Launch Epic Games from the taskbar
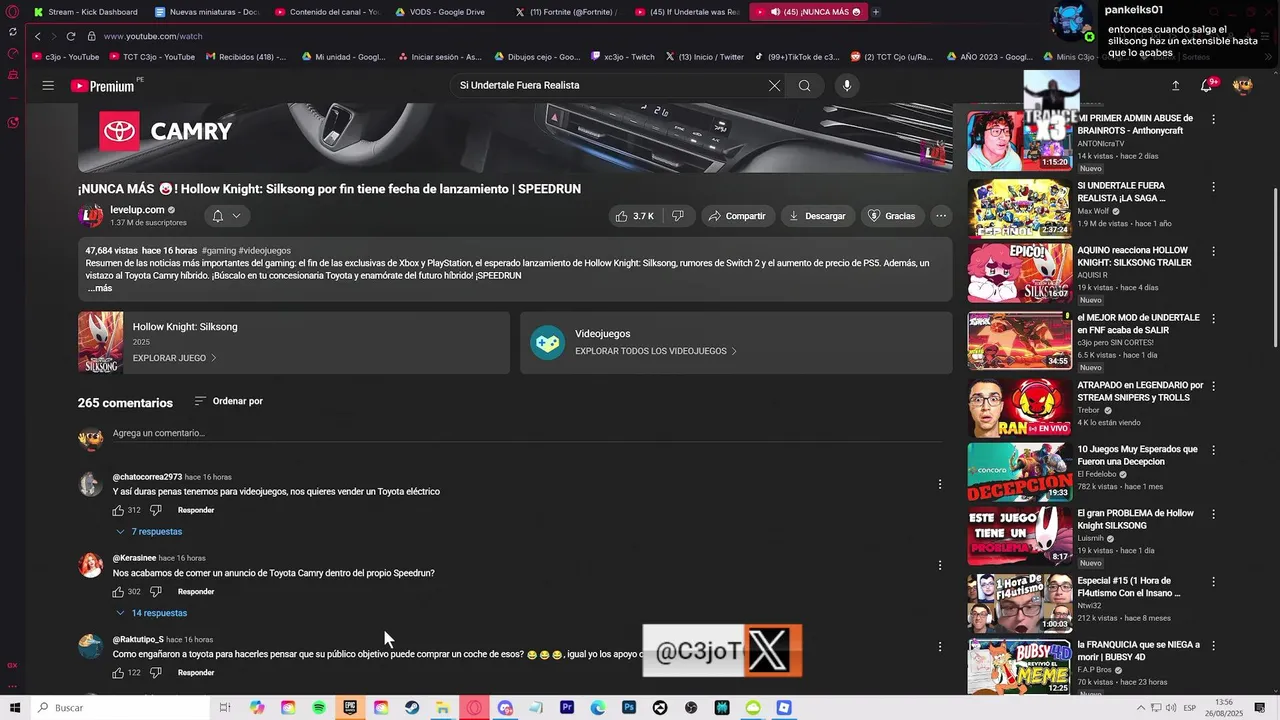Viewport: 1280px width, 720px height. point(350,708)
